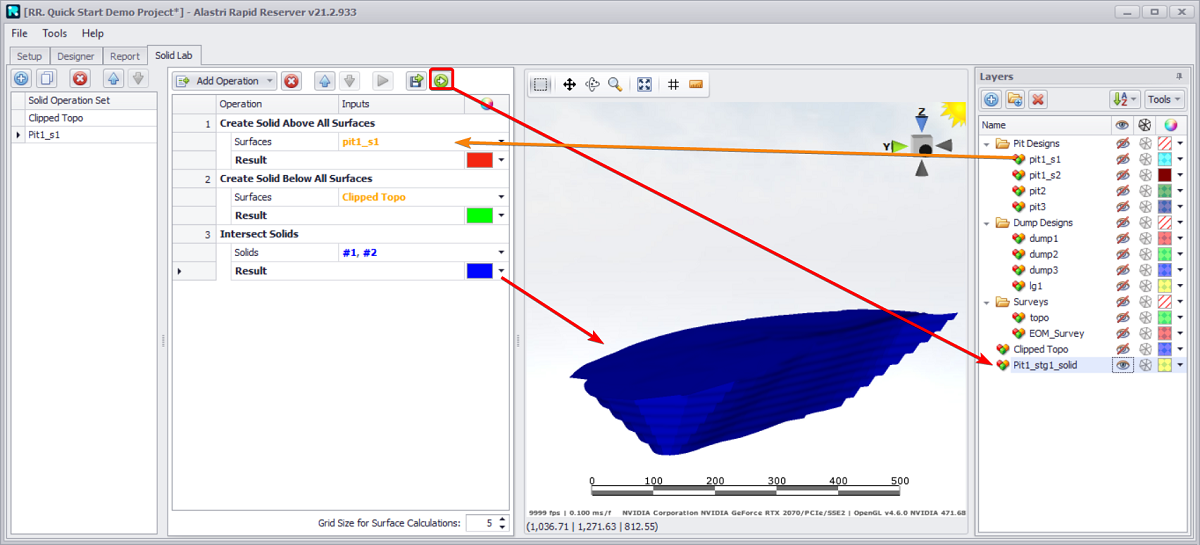Viewport: 1200px width, 545px height.
Task: Click the zoom to extents icon
Action: [645, 85]
